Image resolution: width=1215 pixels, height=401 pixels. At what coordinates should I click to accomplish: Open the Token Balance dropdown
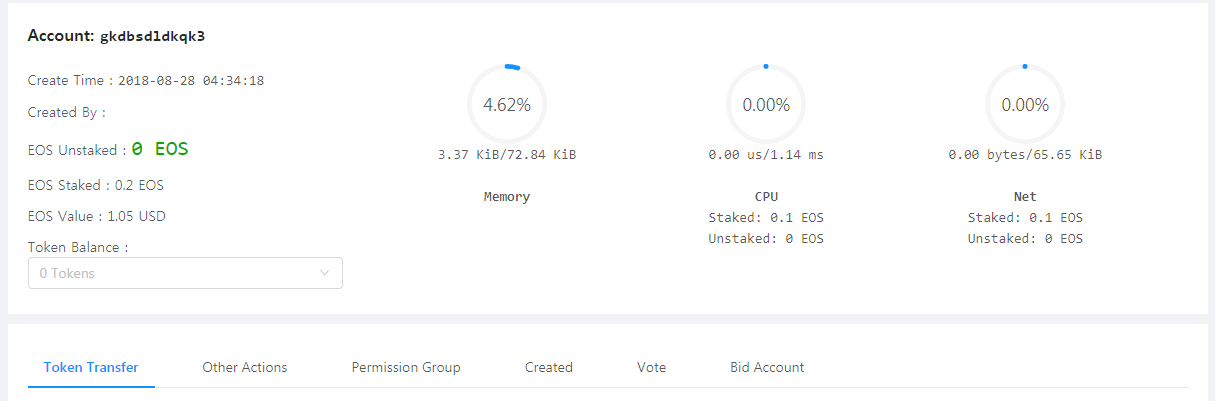(184, 273)
